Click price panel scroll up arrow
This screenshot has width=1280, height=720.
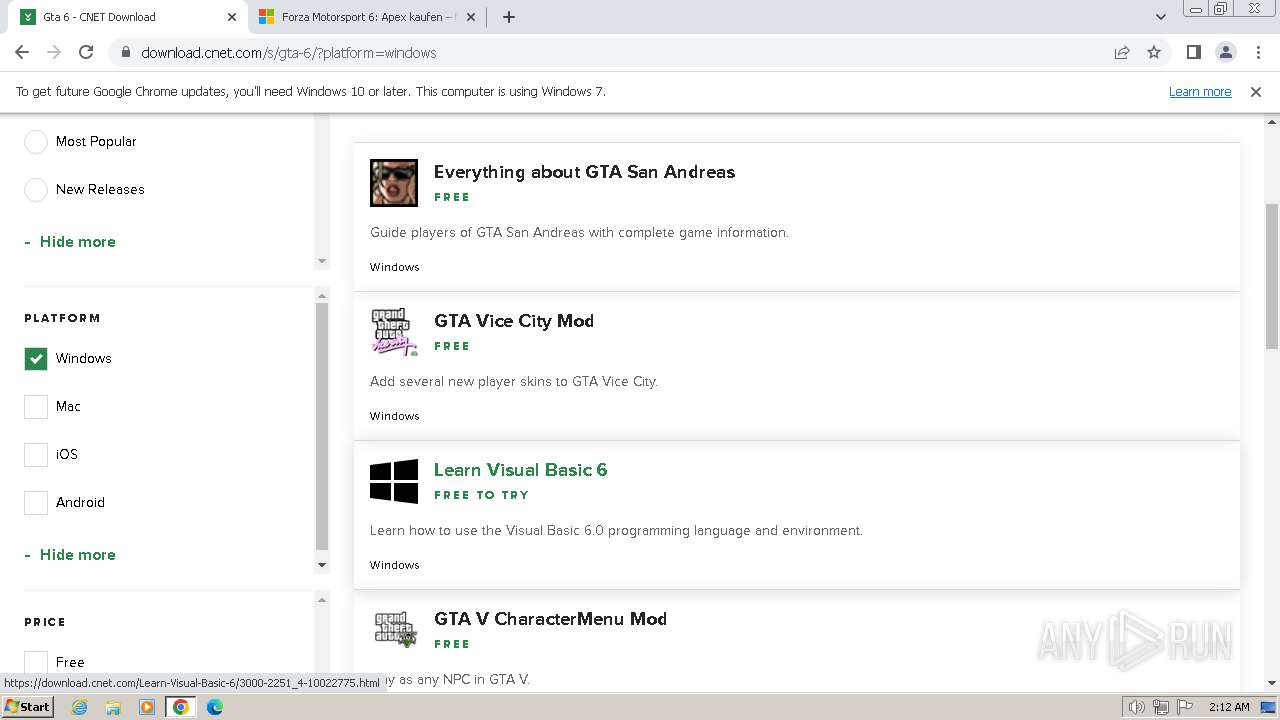(322, 600)
